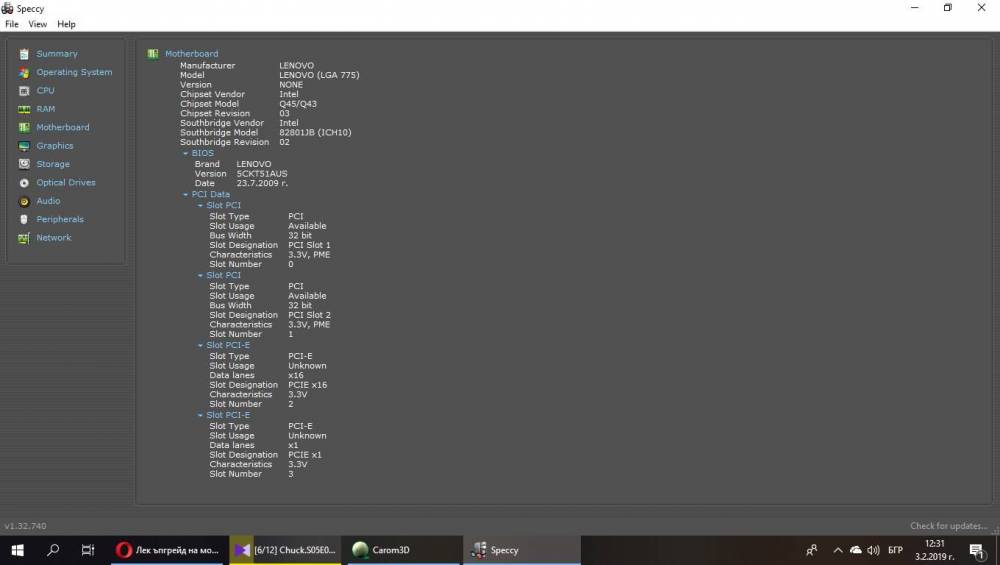The height and width of the screenshot is (565, 1000).
Task: Collapse the Slot PCI node for PCI Slot 2
Action: 200,275
